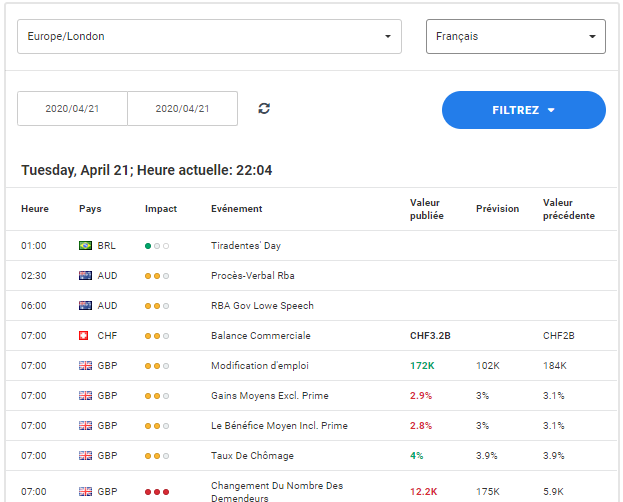The width and height of the screenshot is (623, 502).
Task: Click the impact dots for Tiradentes' Day
Action: pos(157,245)
